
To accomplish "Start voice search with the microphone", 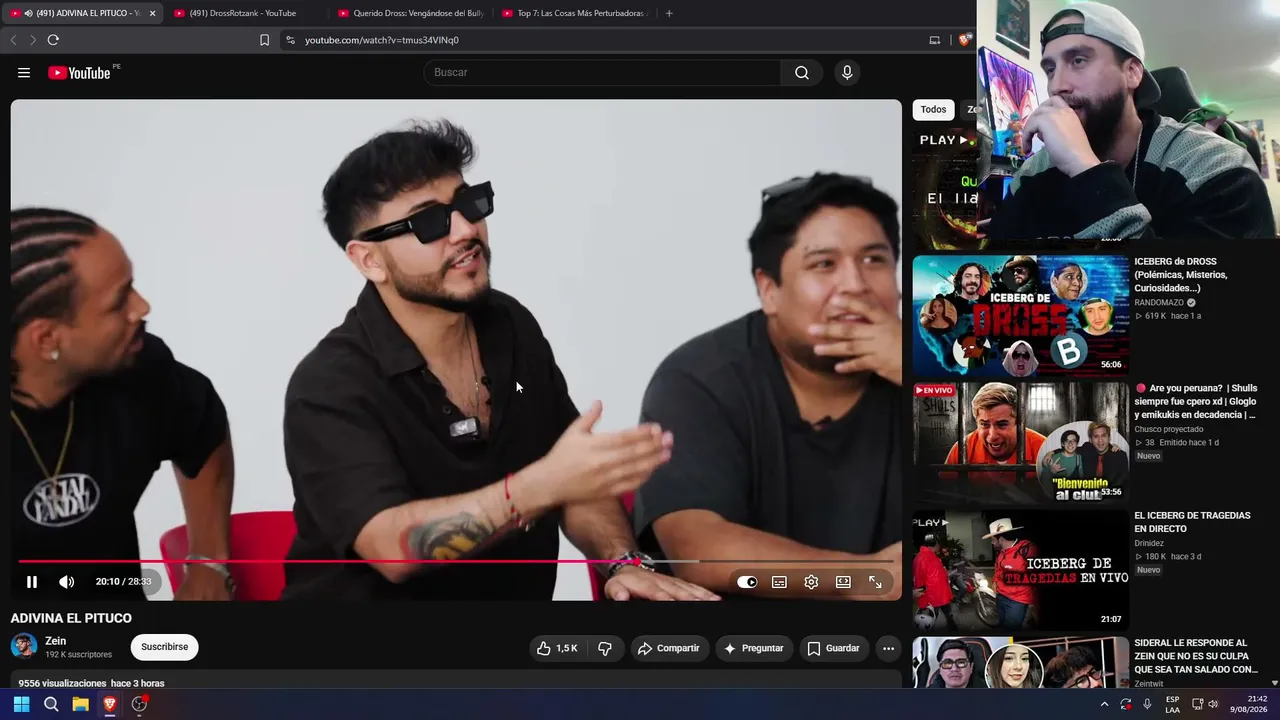I will click(x=847, y=73).
